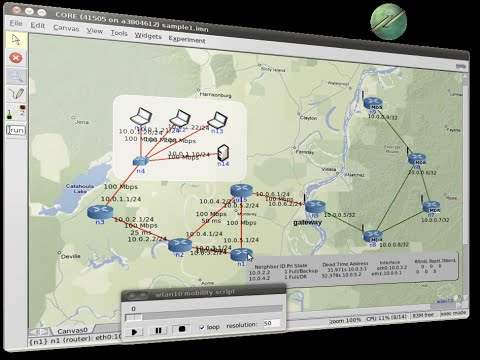Select MDR node n7
The width and height of the screenshot is (480, 360).
(431, 207)
